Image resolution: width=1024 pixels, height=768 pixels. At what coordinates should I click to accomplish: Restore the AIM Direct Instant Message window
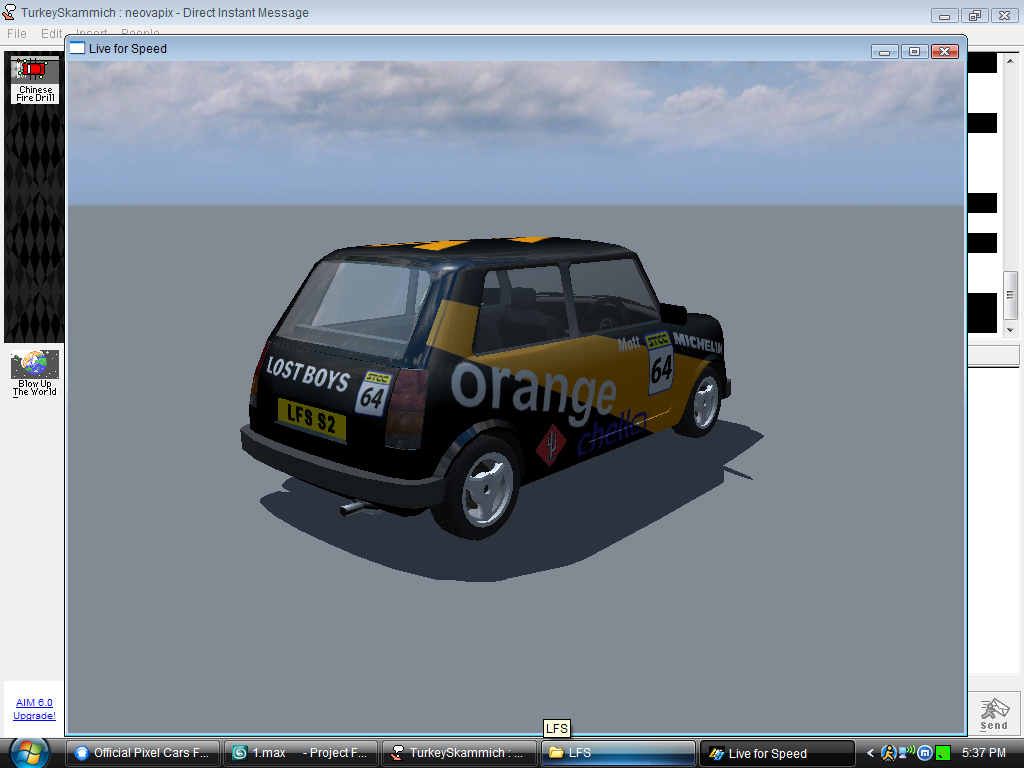pos(974,16)
